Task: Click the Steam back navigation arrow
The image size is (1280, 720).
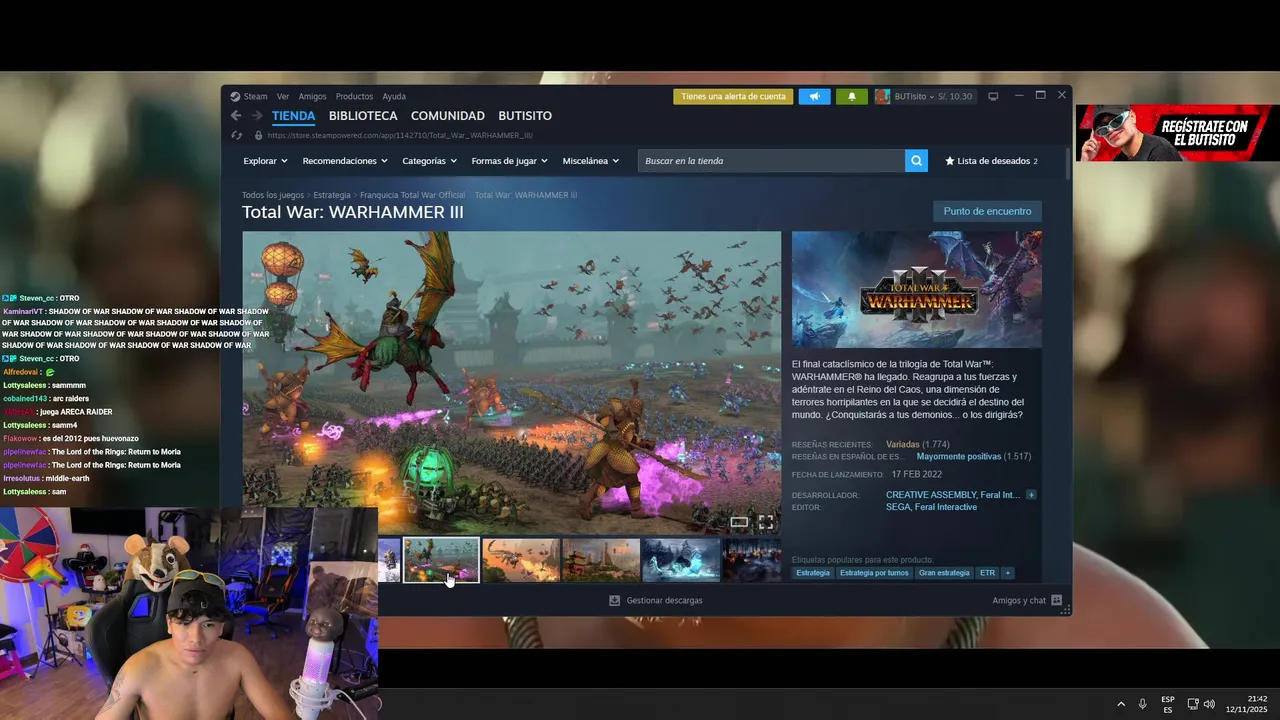Action: (236, 116)
